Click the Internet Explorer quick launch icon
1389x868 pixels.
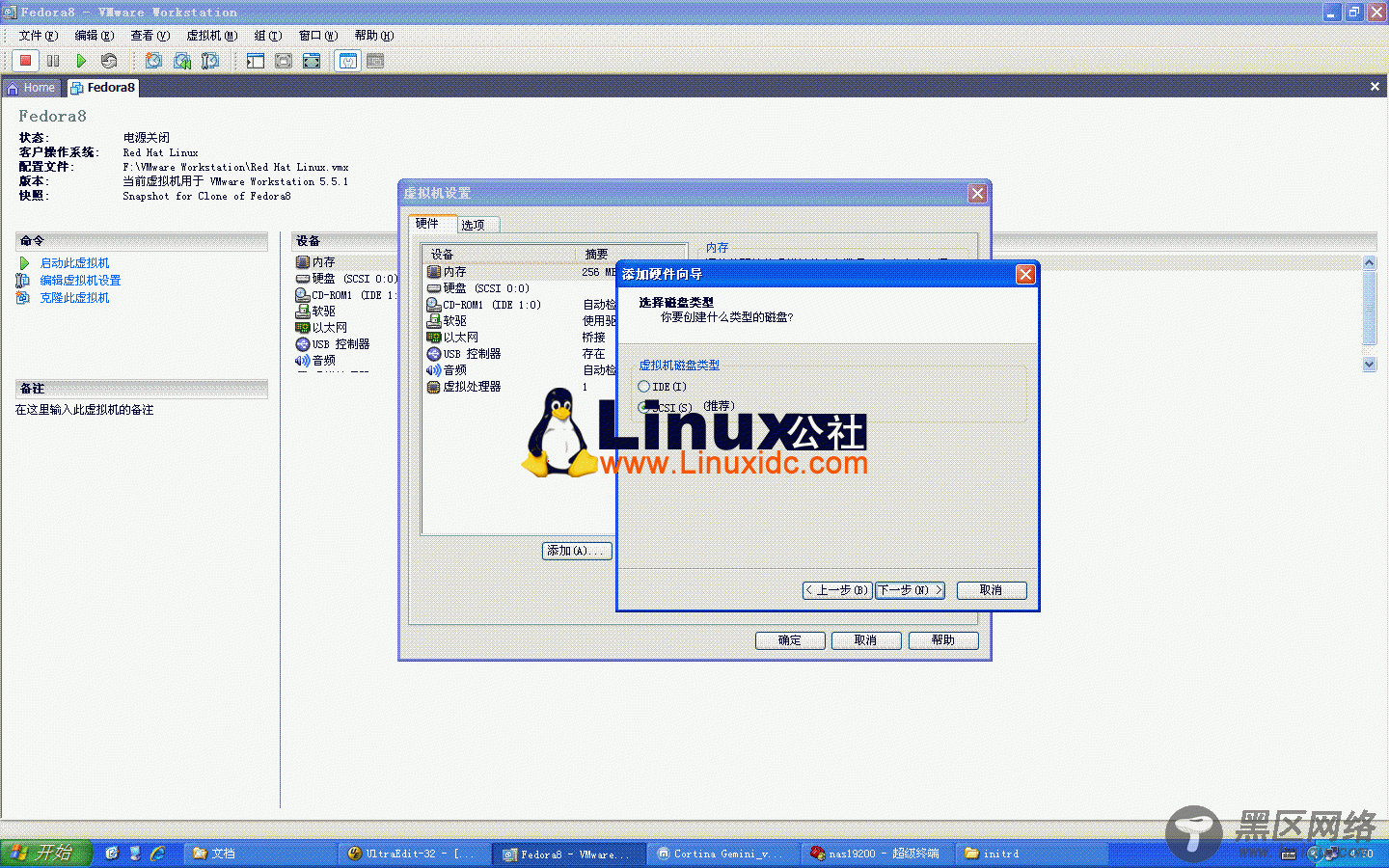point(157,854)
